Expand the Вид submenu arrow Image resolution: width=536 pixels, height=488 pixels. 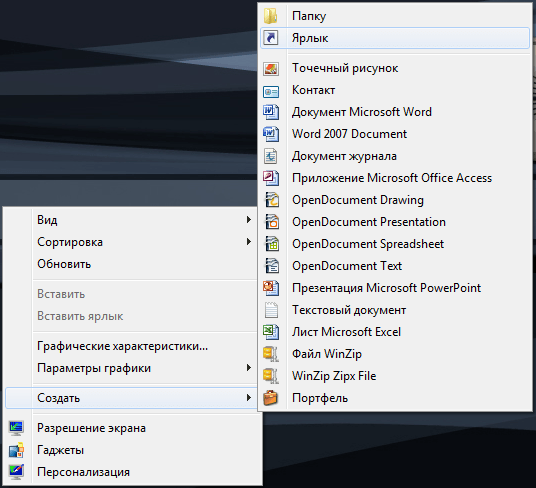click(249, 220)
